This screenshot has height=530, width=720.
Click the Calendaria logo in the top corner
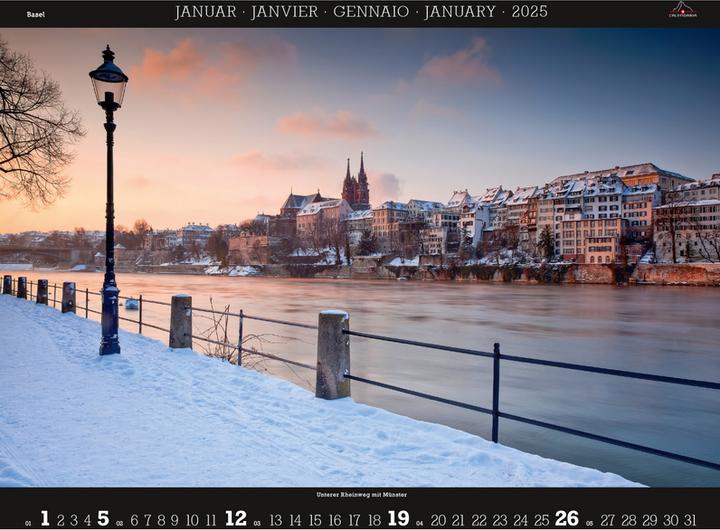[x=682, y=10]
